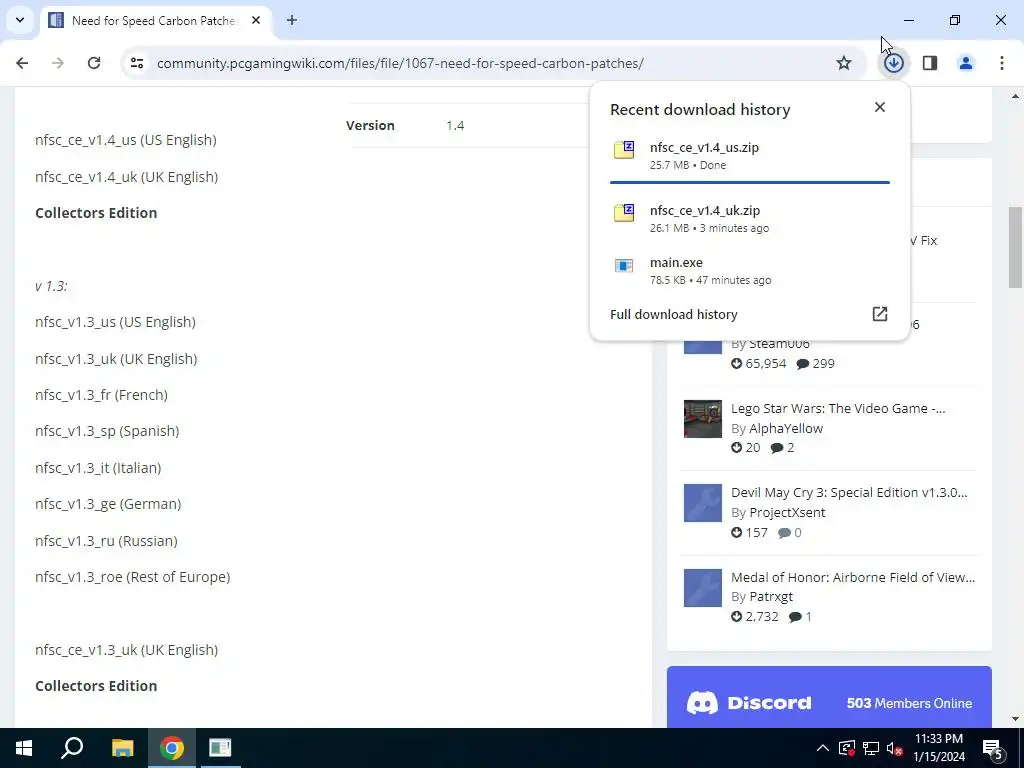The image size is (1024, 768).
Task: Close the Recent download history popup
Action: pyautogui.click(x=880, y=107)
